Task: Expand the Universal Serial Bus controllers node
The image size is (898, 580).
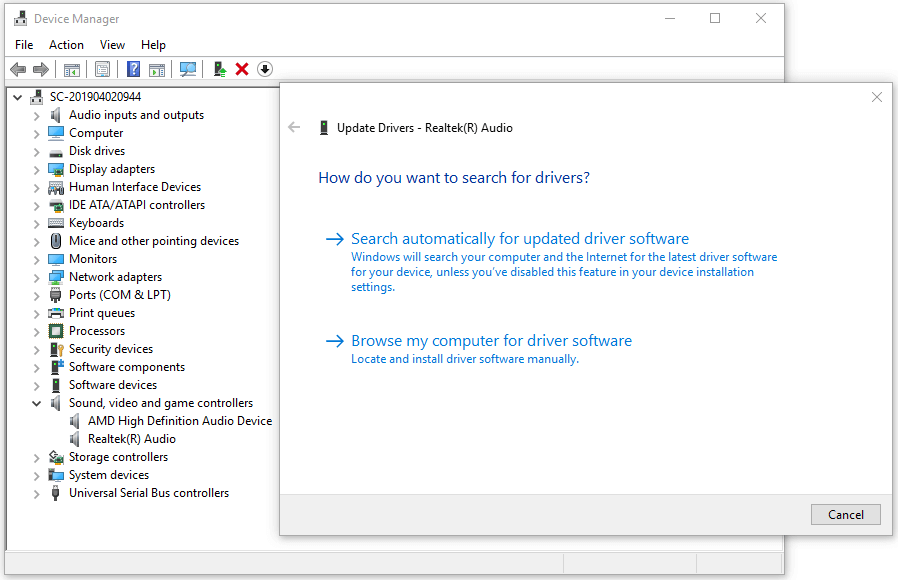Action: point(37,494)
